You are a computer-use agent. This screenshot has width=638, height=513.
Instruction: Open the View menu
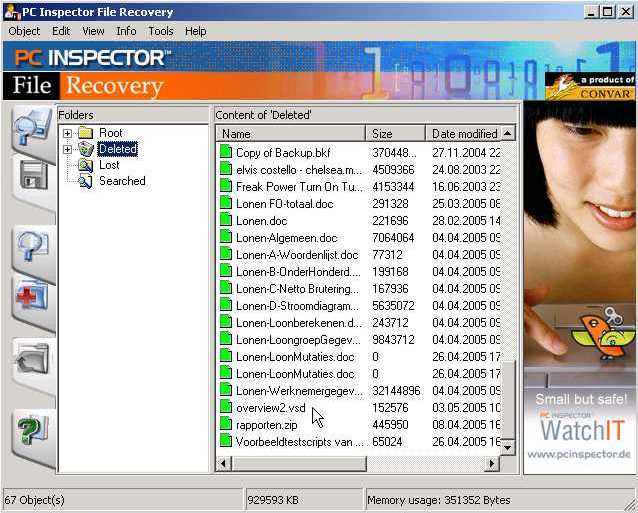(x=93, y=31)
